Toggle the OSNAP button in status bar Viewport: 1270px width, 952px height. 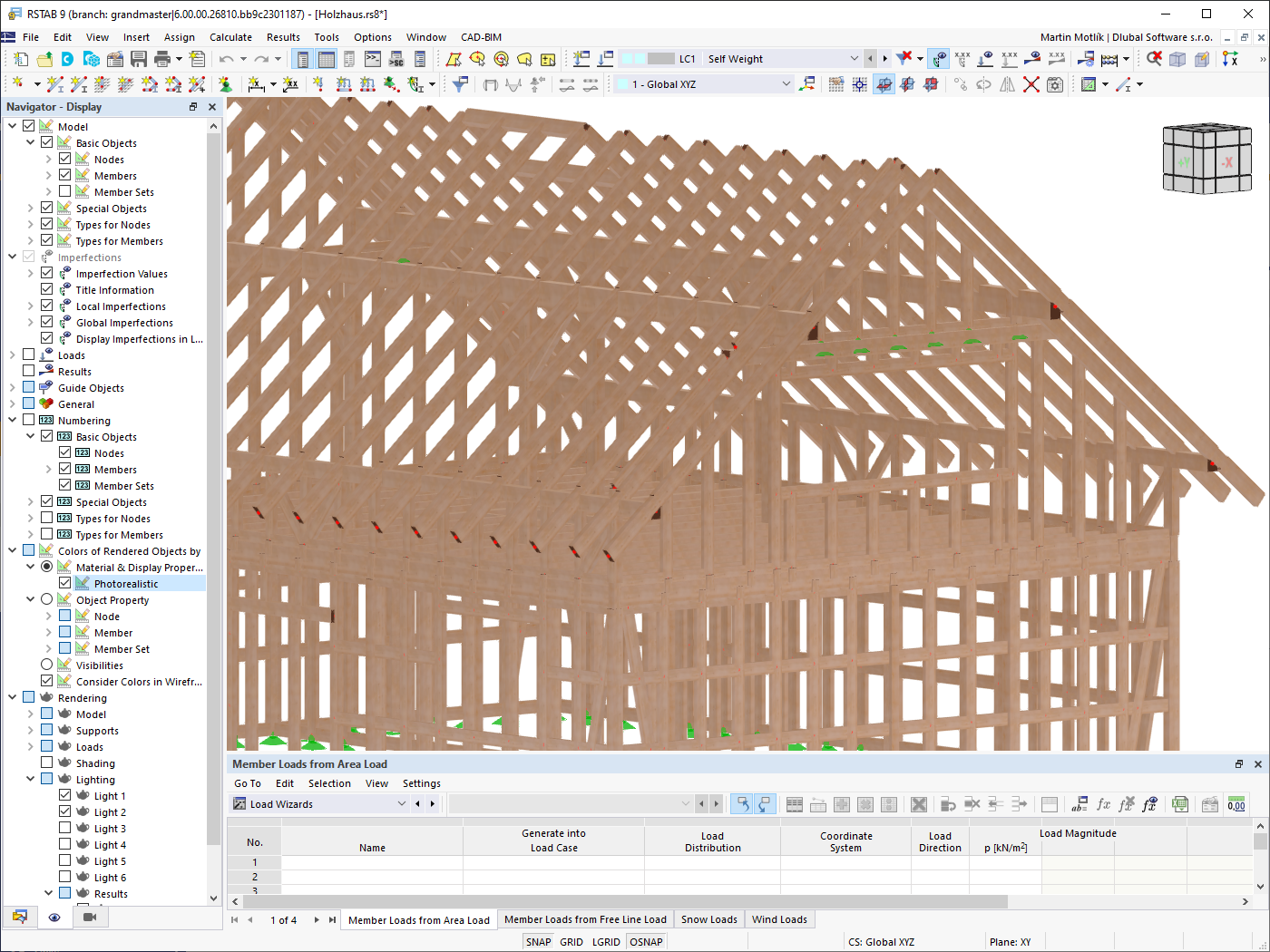tap(646, 942)
